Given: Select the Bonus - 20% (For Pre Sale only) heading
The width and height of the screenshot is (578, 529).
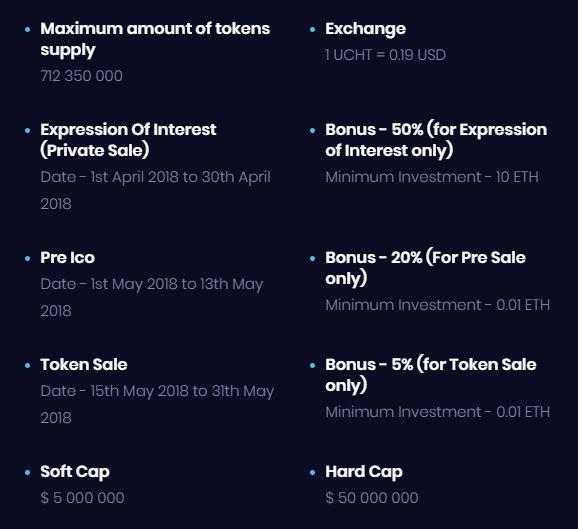Looking at the screenshot, I should pos(425,268).
